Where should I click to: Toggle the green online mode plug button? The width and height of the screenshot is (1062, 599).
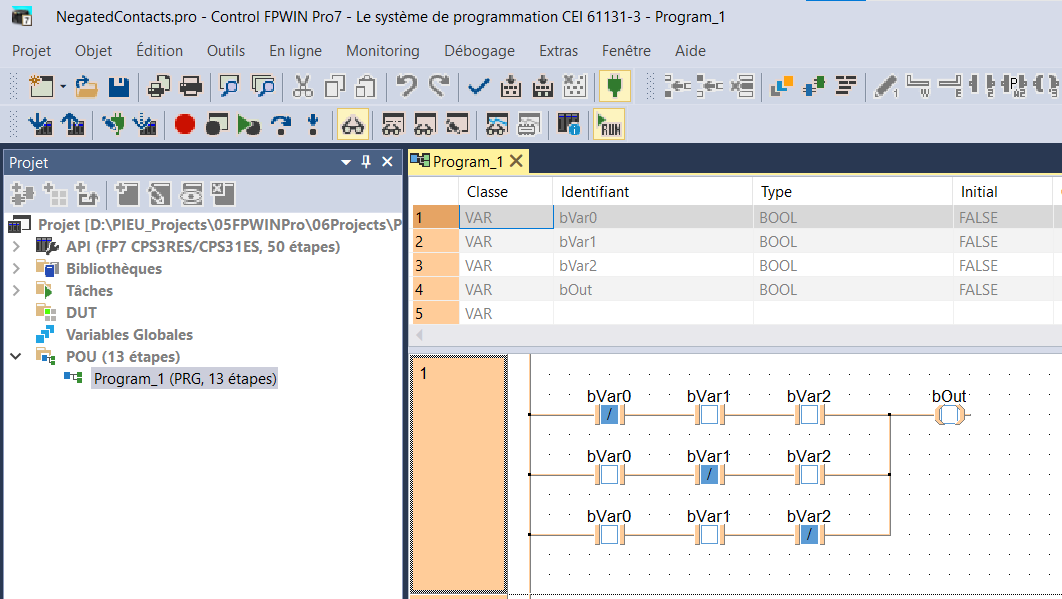point(614,87)
